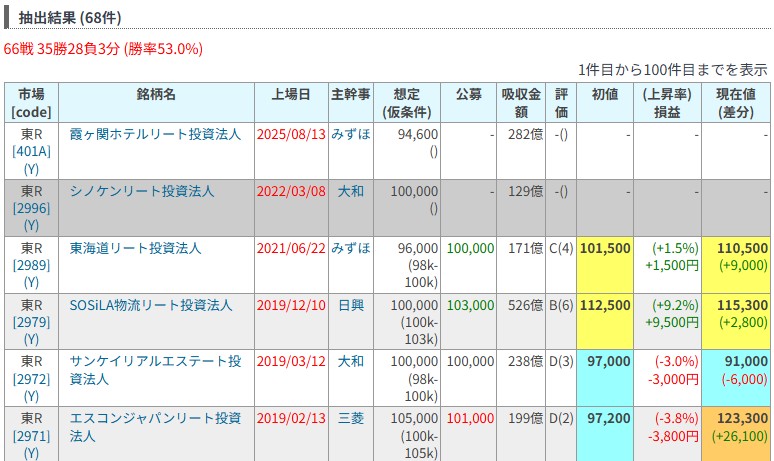This screenshot has height=461, width=774.
Task: Open 東海道リート投資法人 link
Action: point(135,248)
